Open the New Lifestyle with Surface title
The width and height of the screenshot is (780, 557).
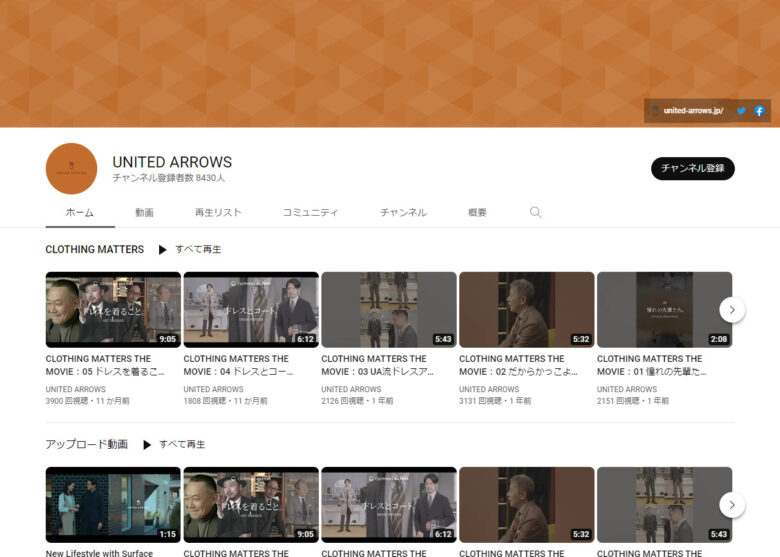(x=99, y=553)
